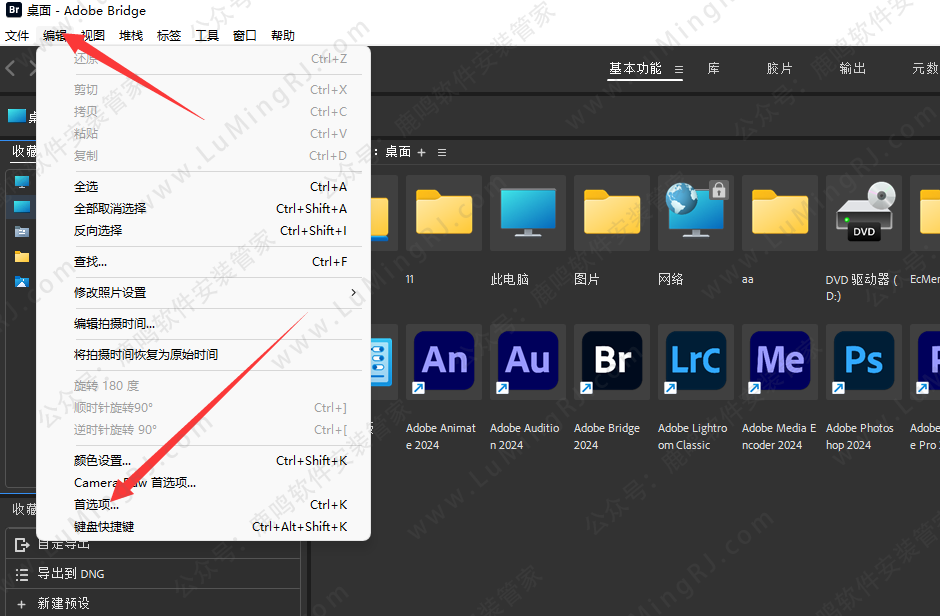
Task: Choose 全选 in the Edit menu
Action: click(86, 187)
